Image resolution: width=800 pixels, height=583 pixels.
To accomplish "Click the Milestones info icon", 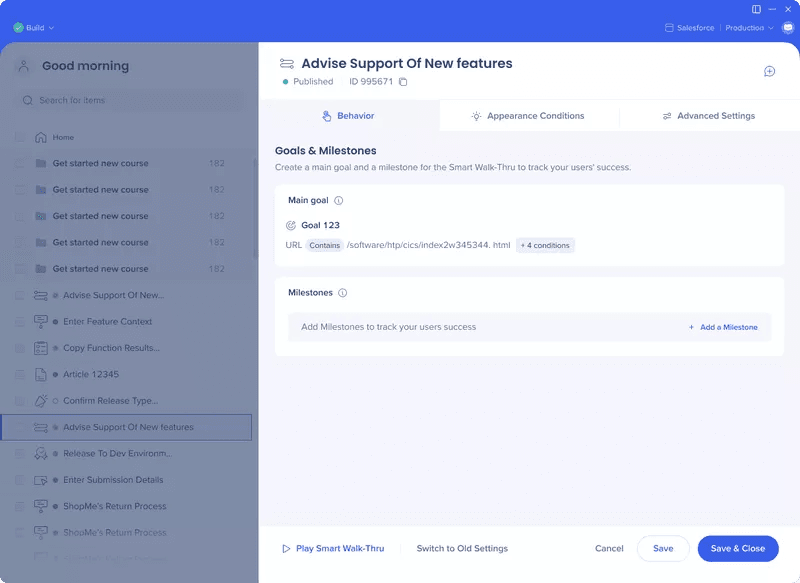I will (x=343, y=293).
